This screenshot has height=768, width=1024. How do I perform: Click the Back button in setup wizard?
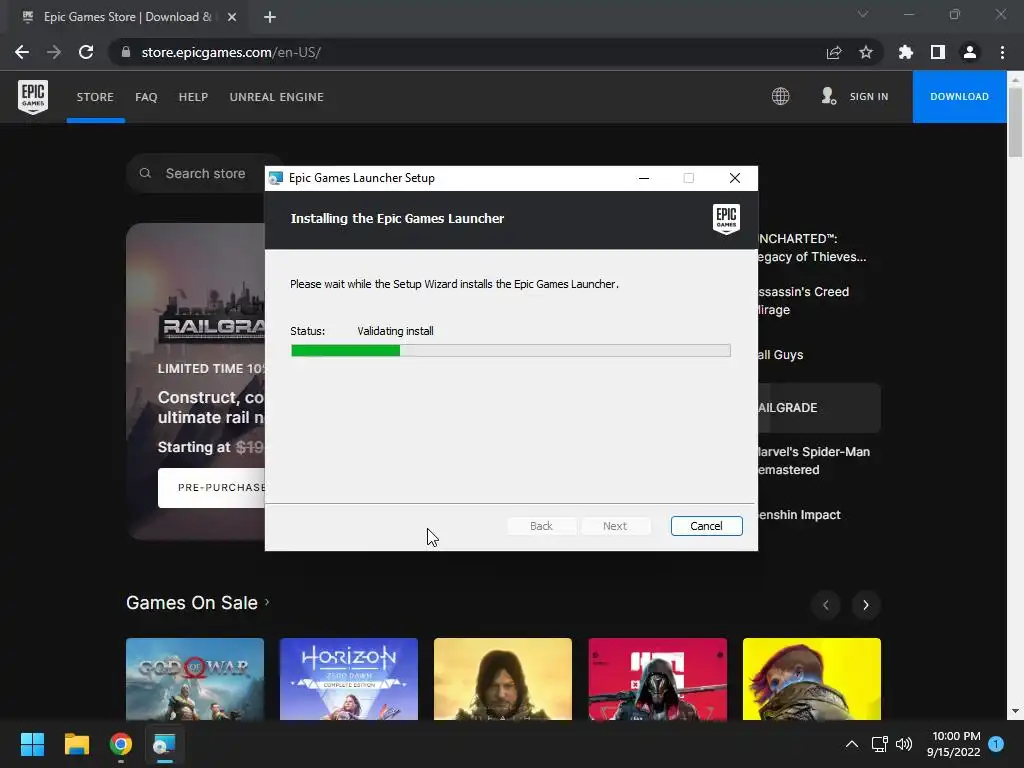(541, 526)
